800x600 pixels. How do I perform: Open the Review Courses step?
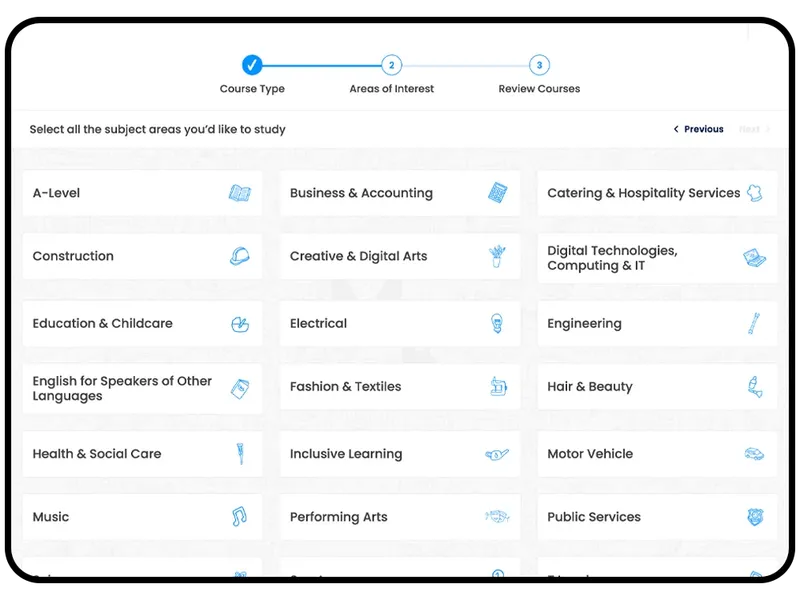tap(539, 66)
